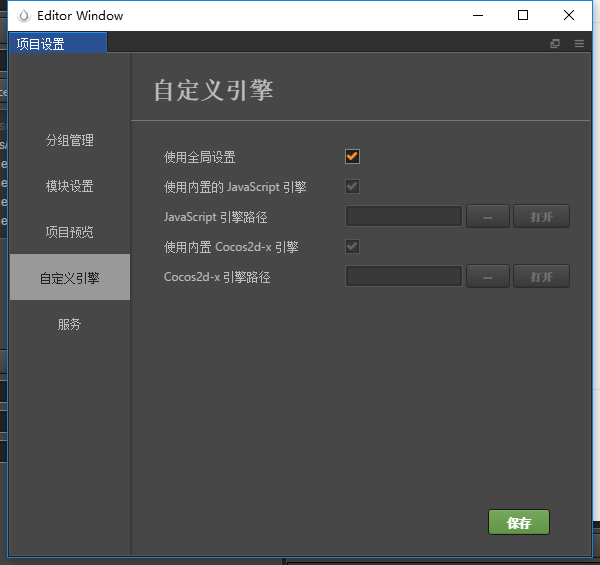Click 打开 button for Cocos2d-x 引擎路径
The image size is (600, 565).
[x=541, y=276]
